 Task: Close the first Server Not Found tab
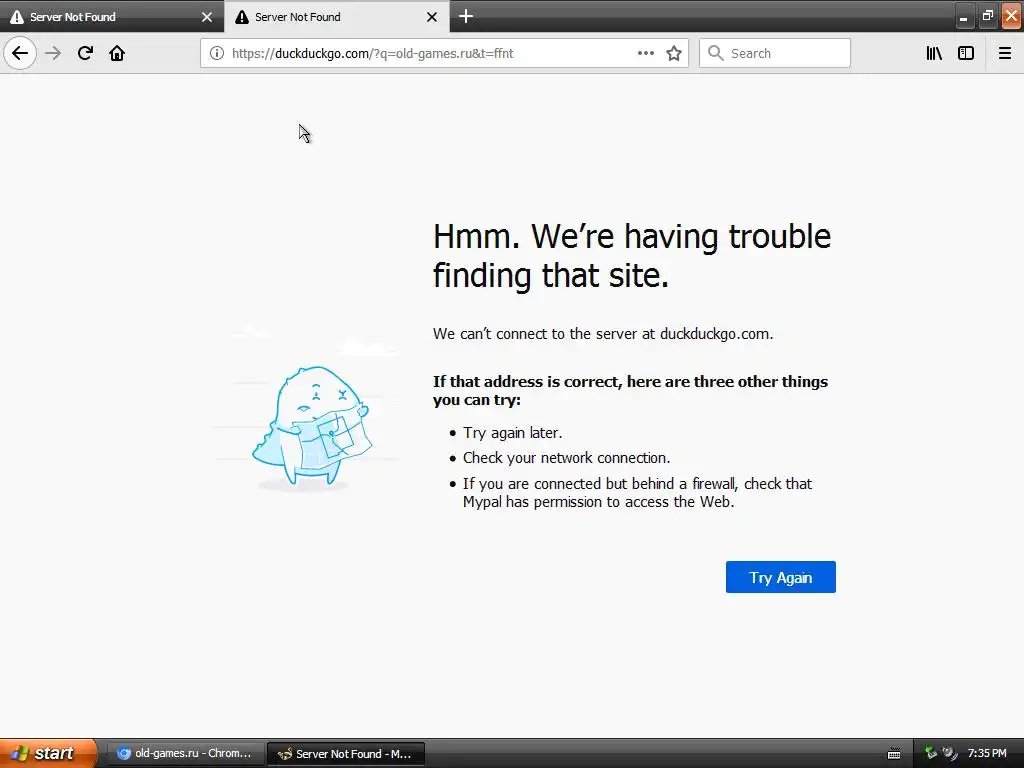click(207, 17)
